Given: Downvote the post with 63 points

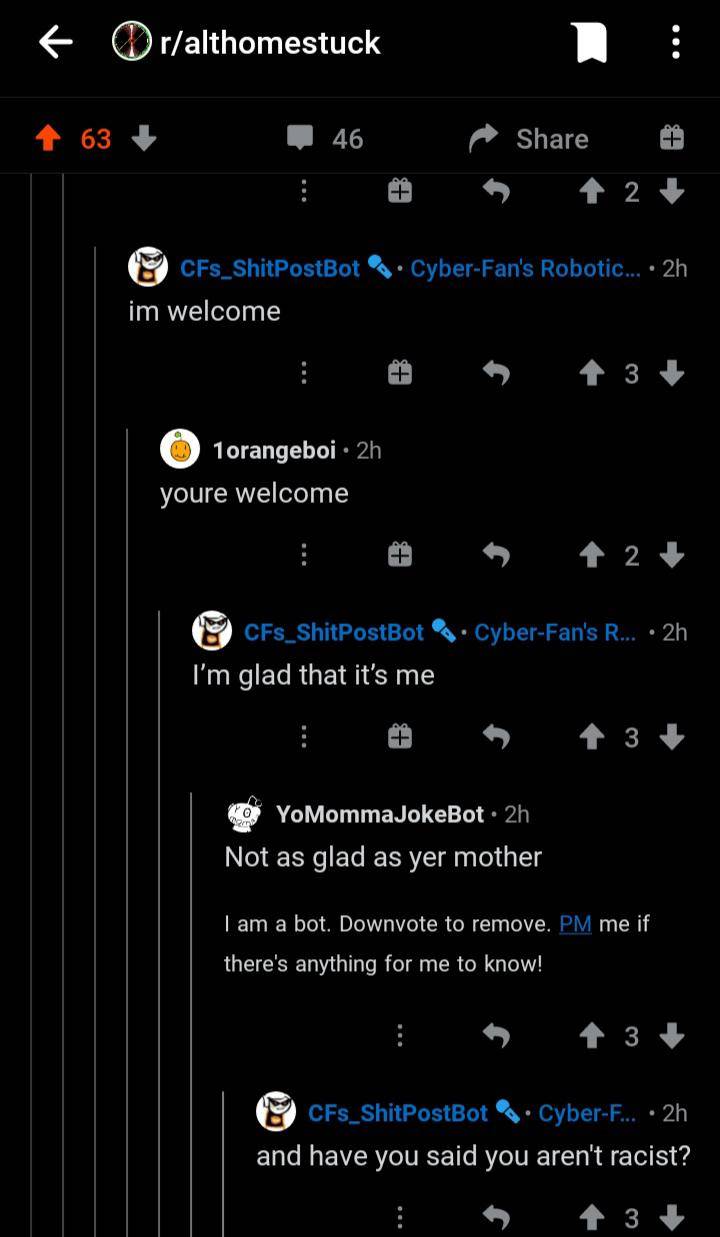Looking at the screenshot, I should 144,138.
